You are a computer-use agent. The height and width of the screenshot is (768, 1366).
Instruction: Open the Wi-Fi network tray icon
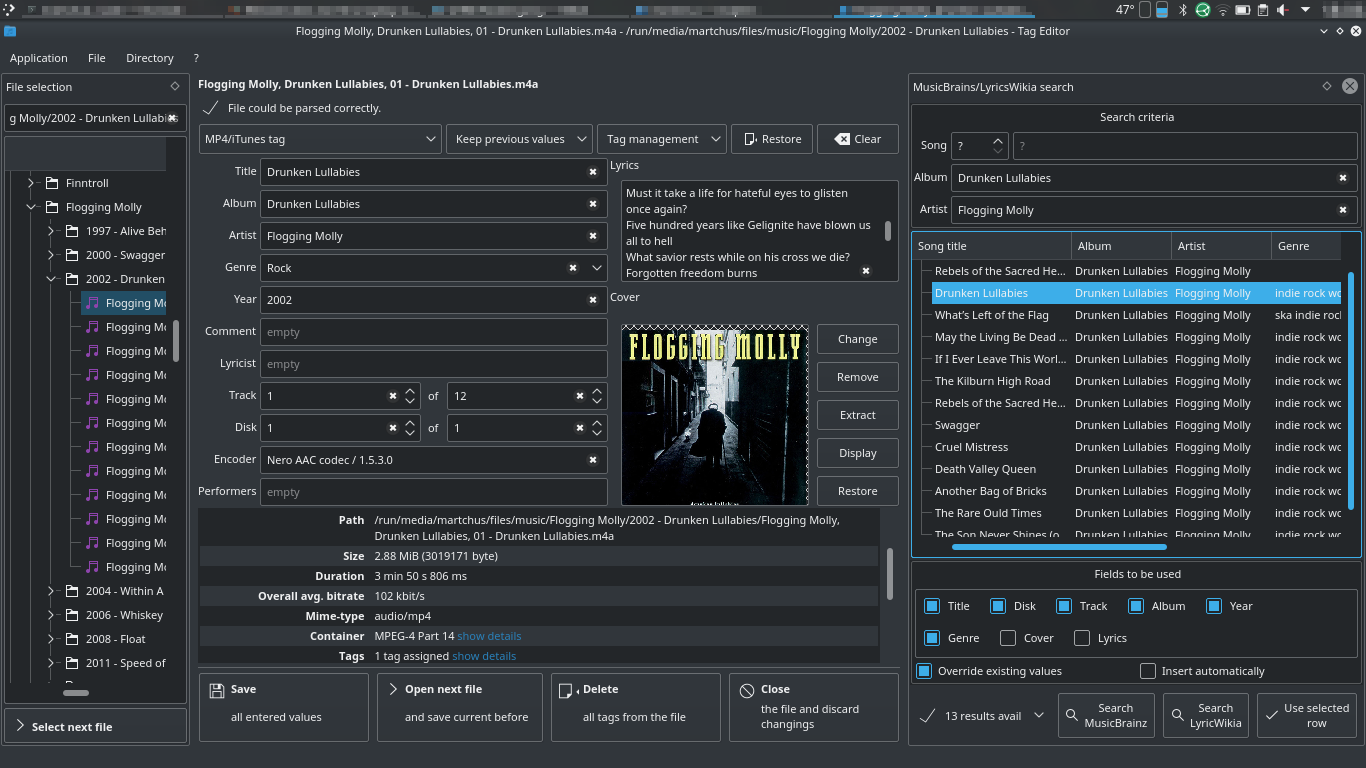(x=1222, y=10)
